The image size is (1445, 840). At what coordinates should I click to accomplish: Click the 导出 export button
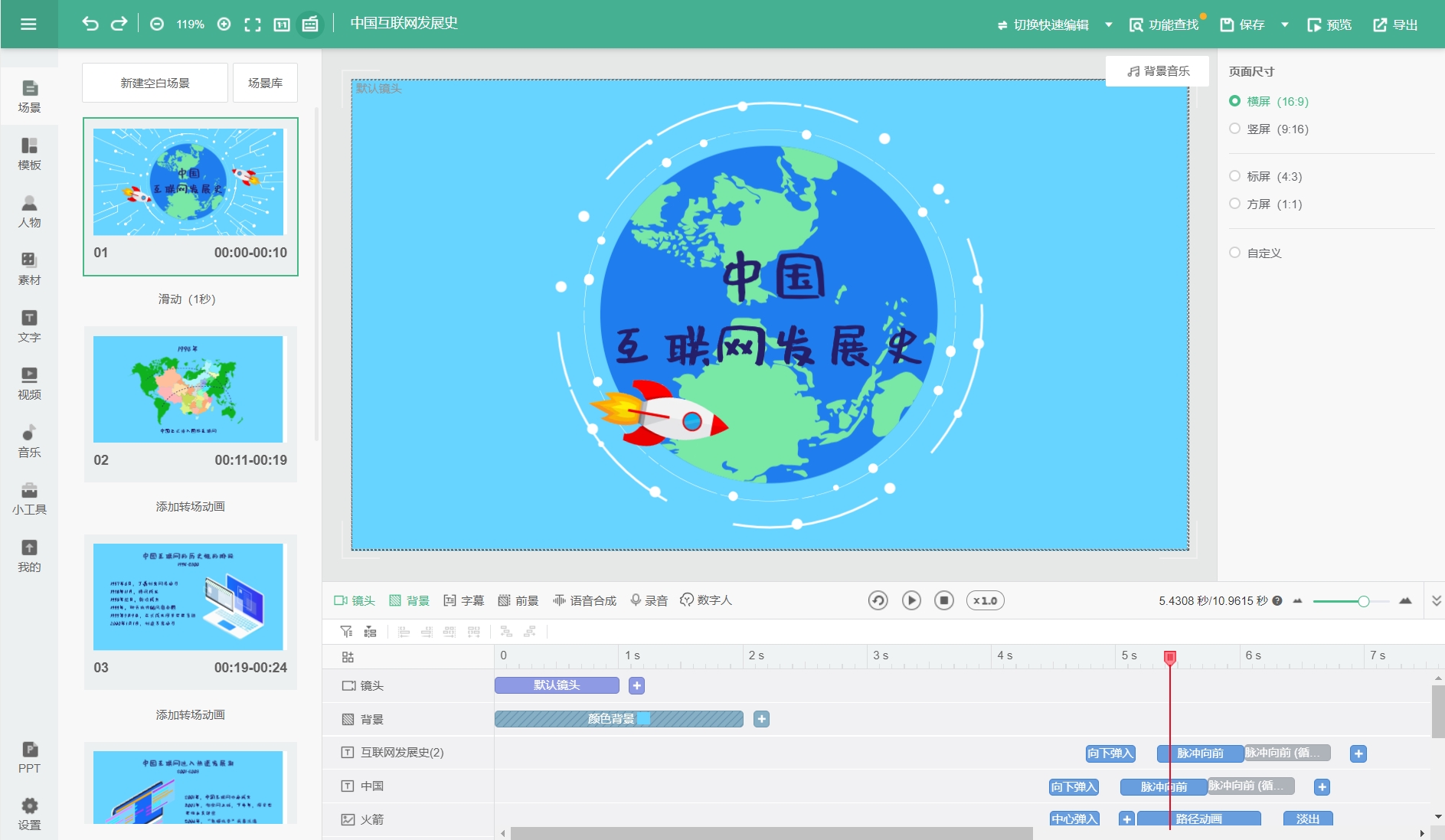click(x=1395, y=25)
